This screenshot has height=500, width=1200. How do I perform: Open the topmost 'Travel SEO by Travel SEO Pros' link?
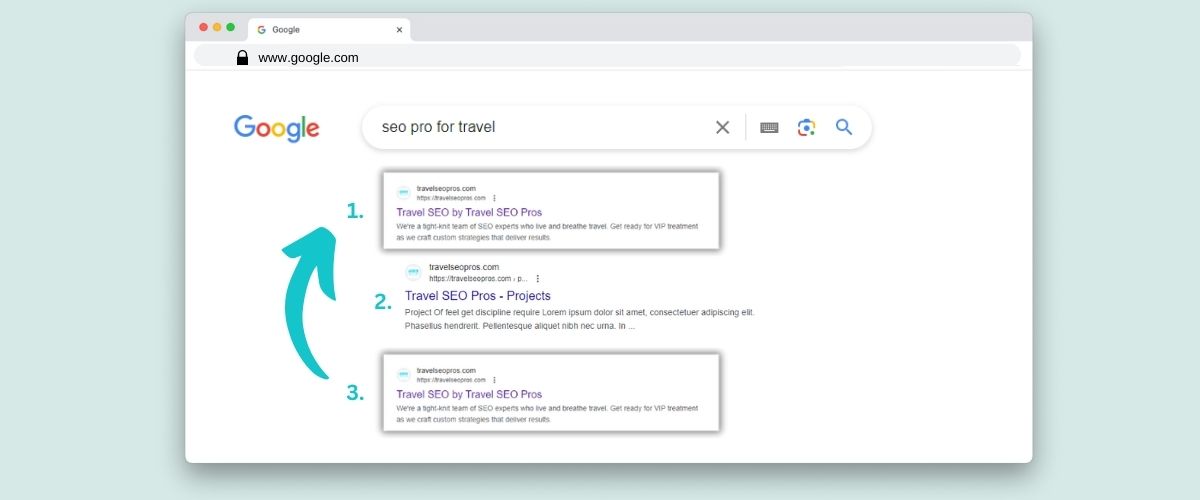click(x=469, y=212)
